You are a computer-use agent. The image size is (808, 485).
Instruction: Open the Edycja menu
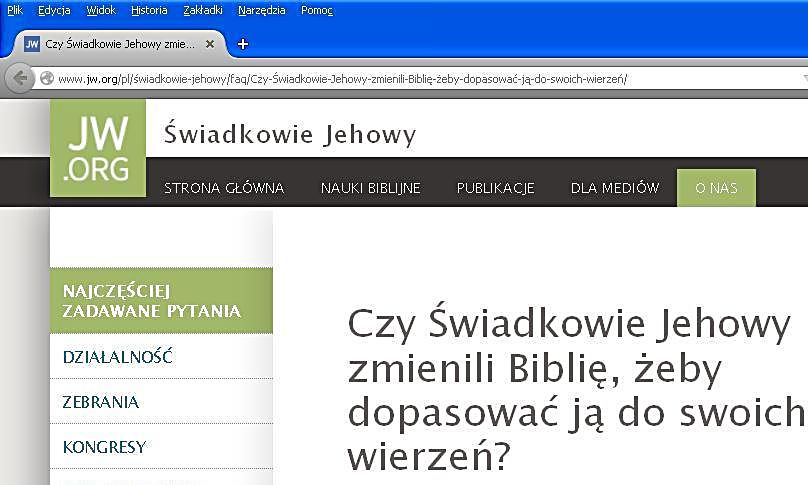54,10
